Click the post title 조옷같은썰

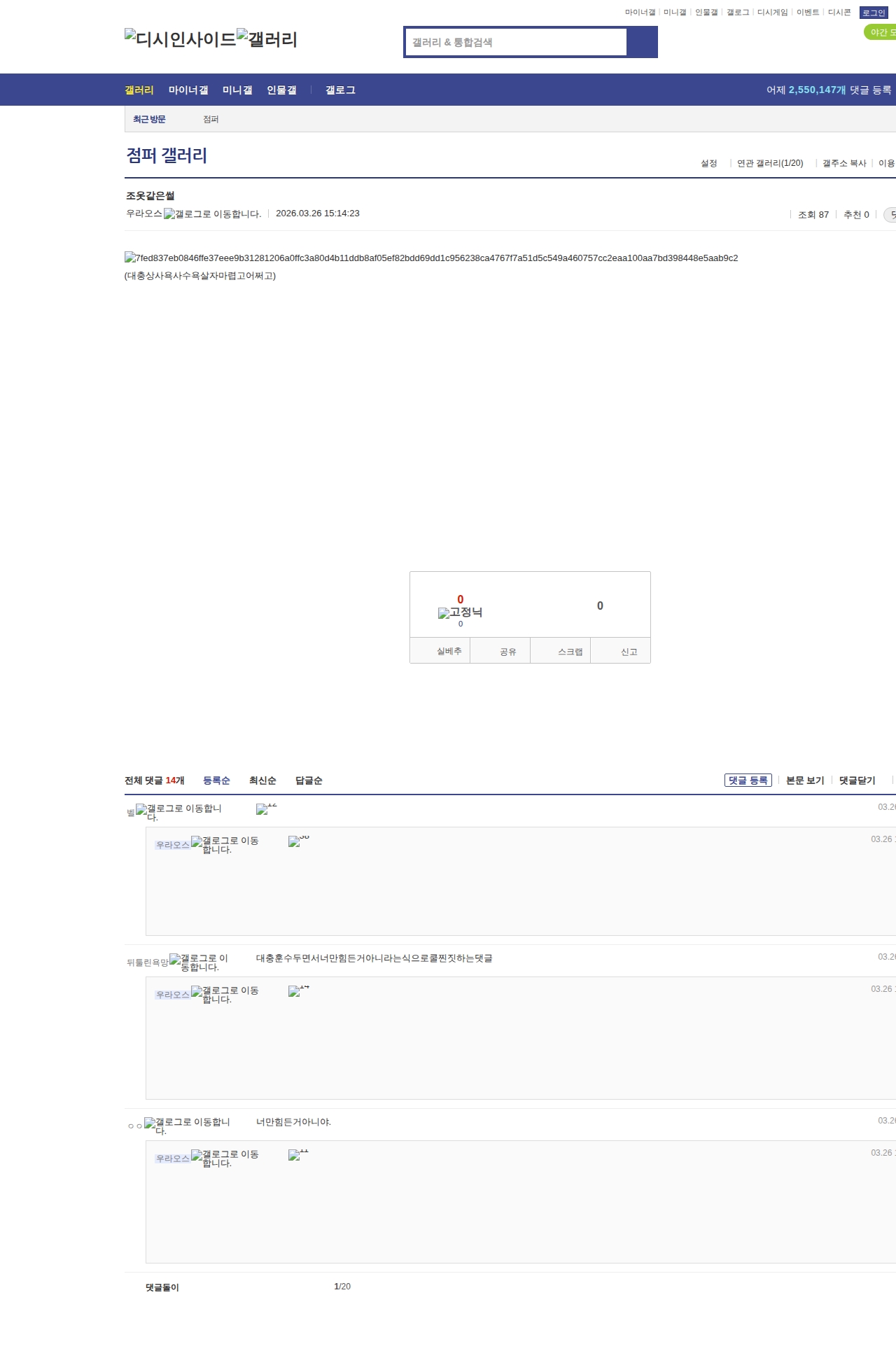(150, 196)
